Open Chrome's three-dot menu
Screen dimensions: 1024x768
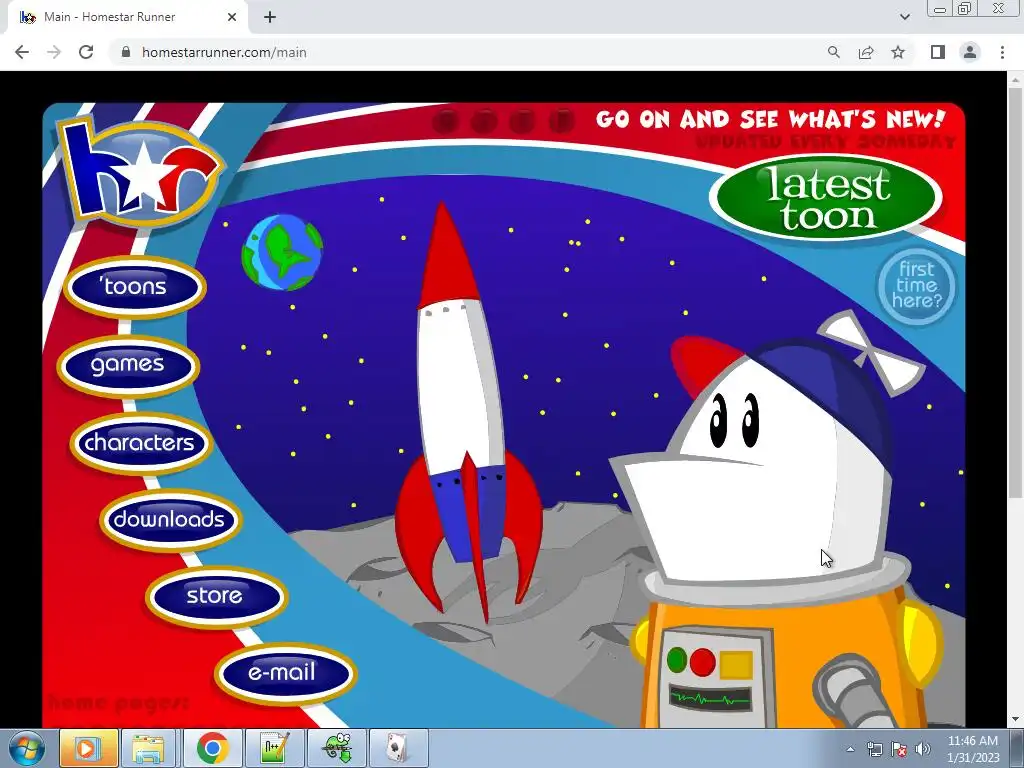click(1002, 52)
